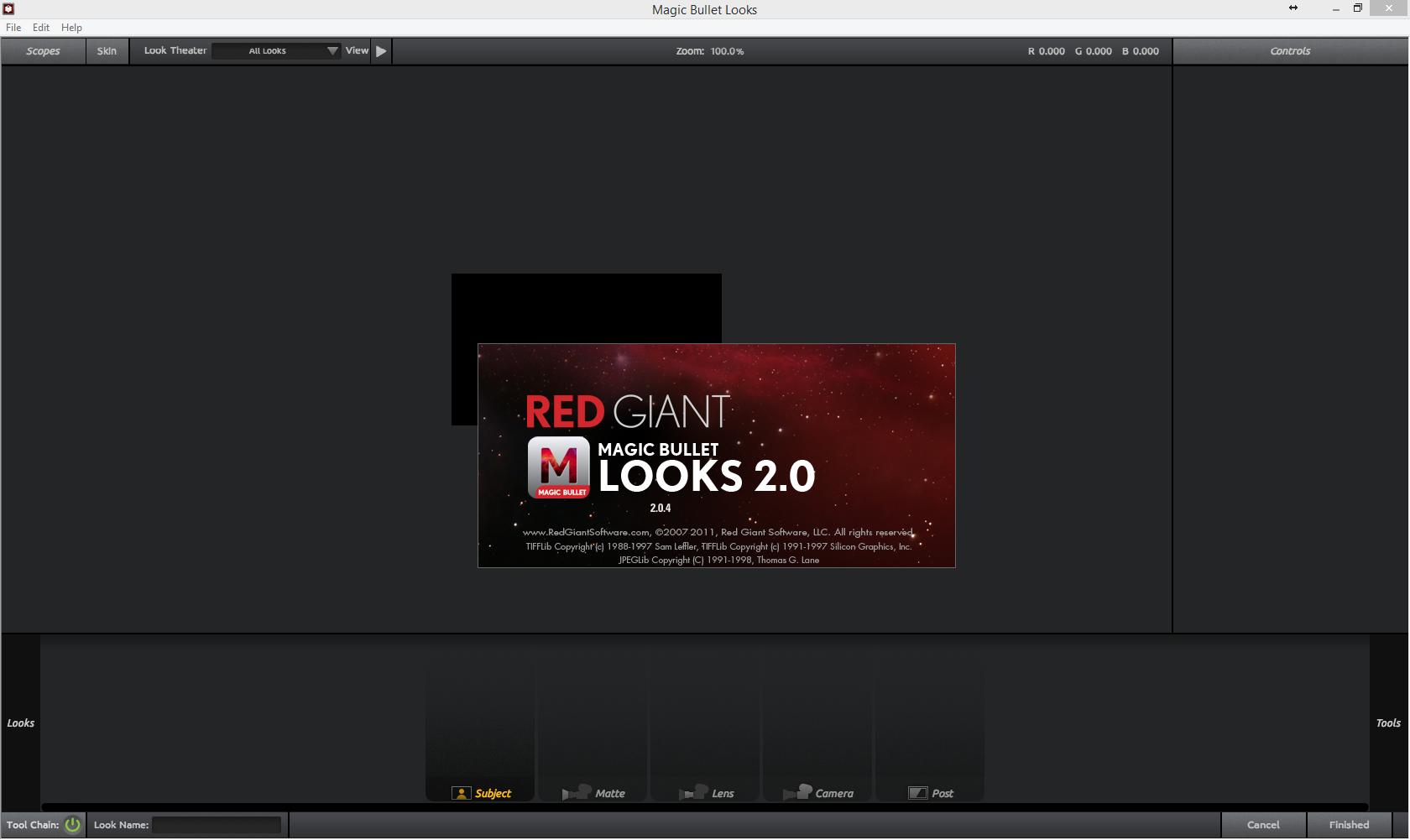Click the Matte box camera icon

coord(577,792)
